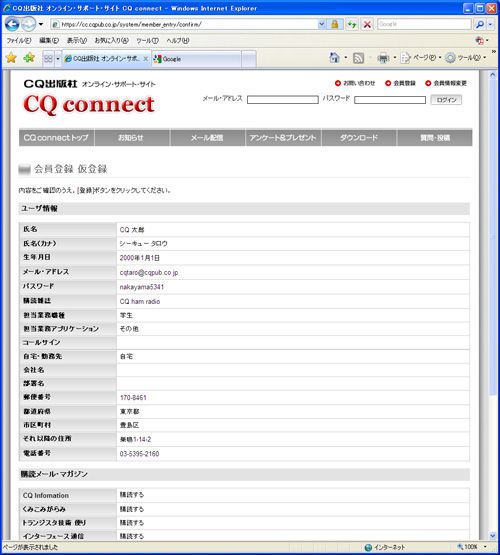Screen dimensions: 500x555
Task: Open the ヘルプ(H) menu
Action: [x=178, y=41]
